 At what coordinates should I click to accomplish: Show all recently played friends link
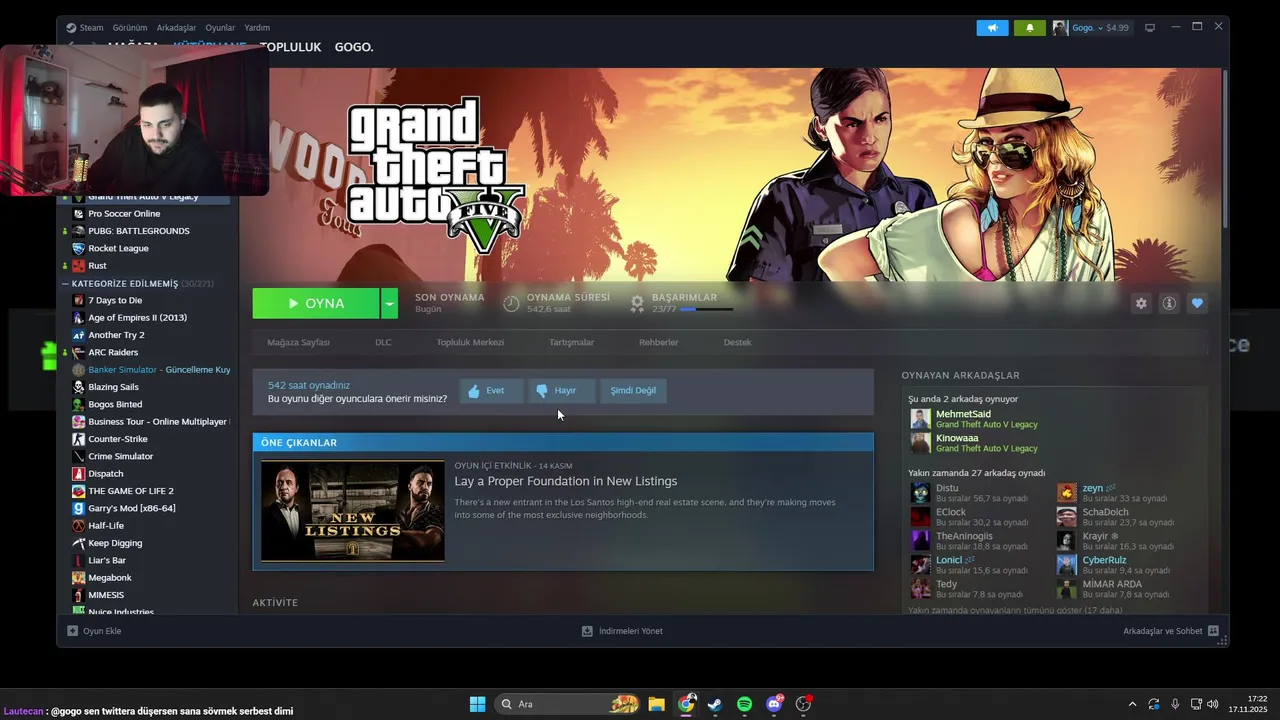pos(1015,610)
